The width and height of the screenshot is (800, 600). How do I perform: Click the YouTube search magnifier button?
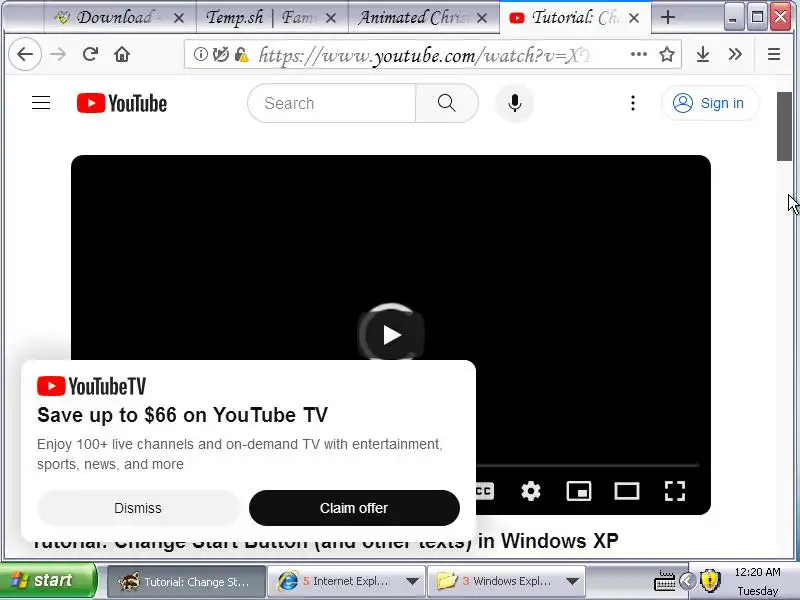[x=446, y=103]
